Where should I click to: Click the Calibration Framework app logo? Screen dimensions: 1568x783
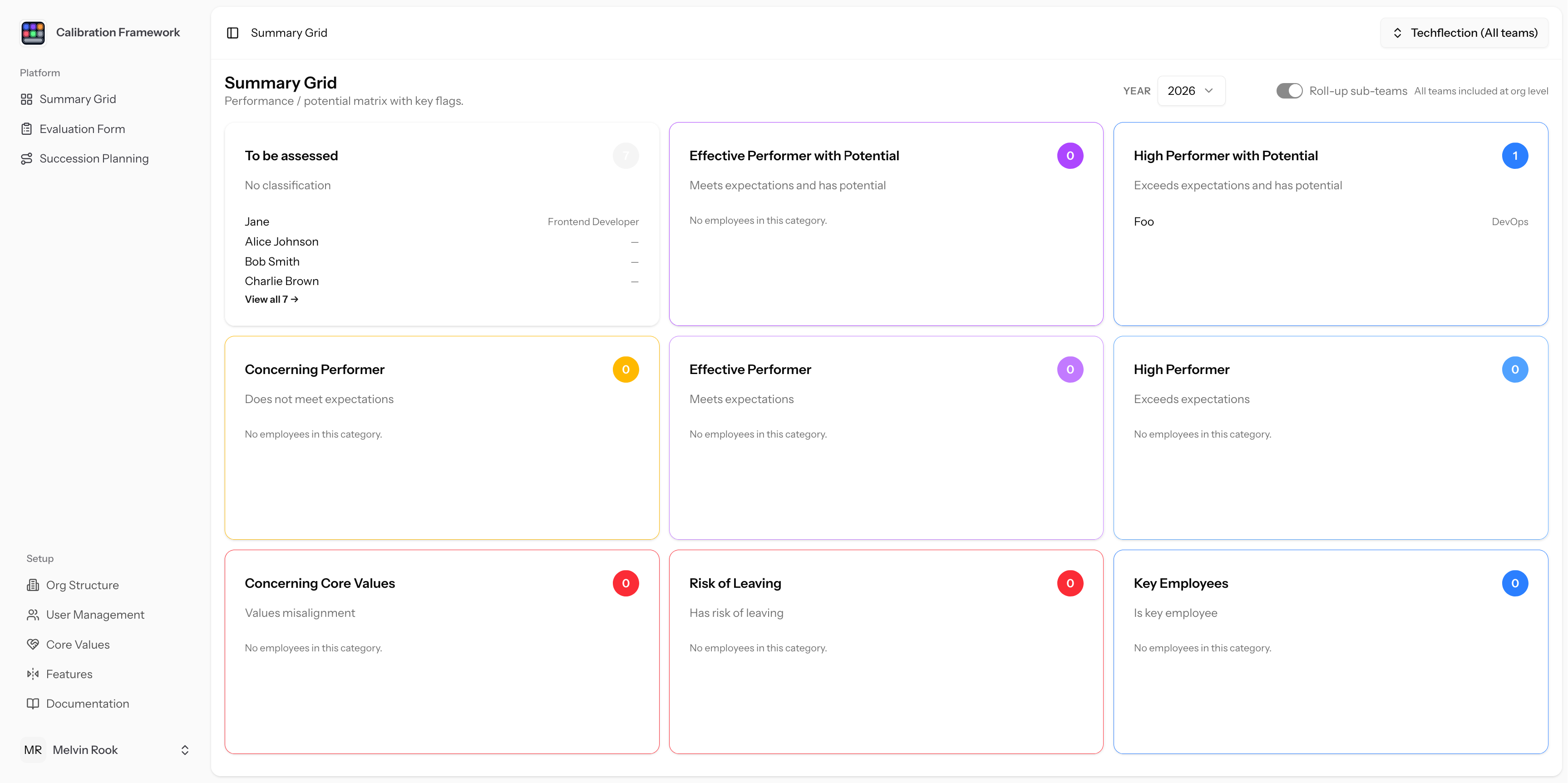point(33,33)
